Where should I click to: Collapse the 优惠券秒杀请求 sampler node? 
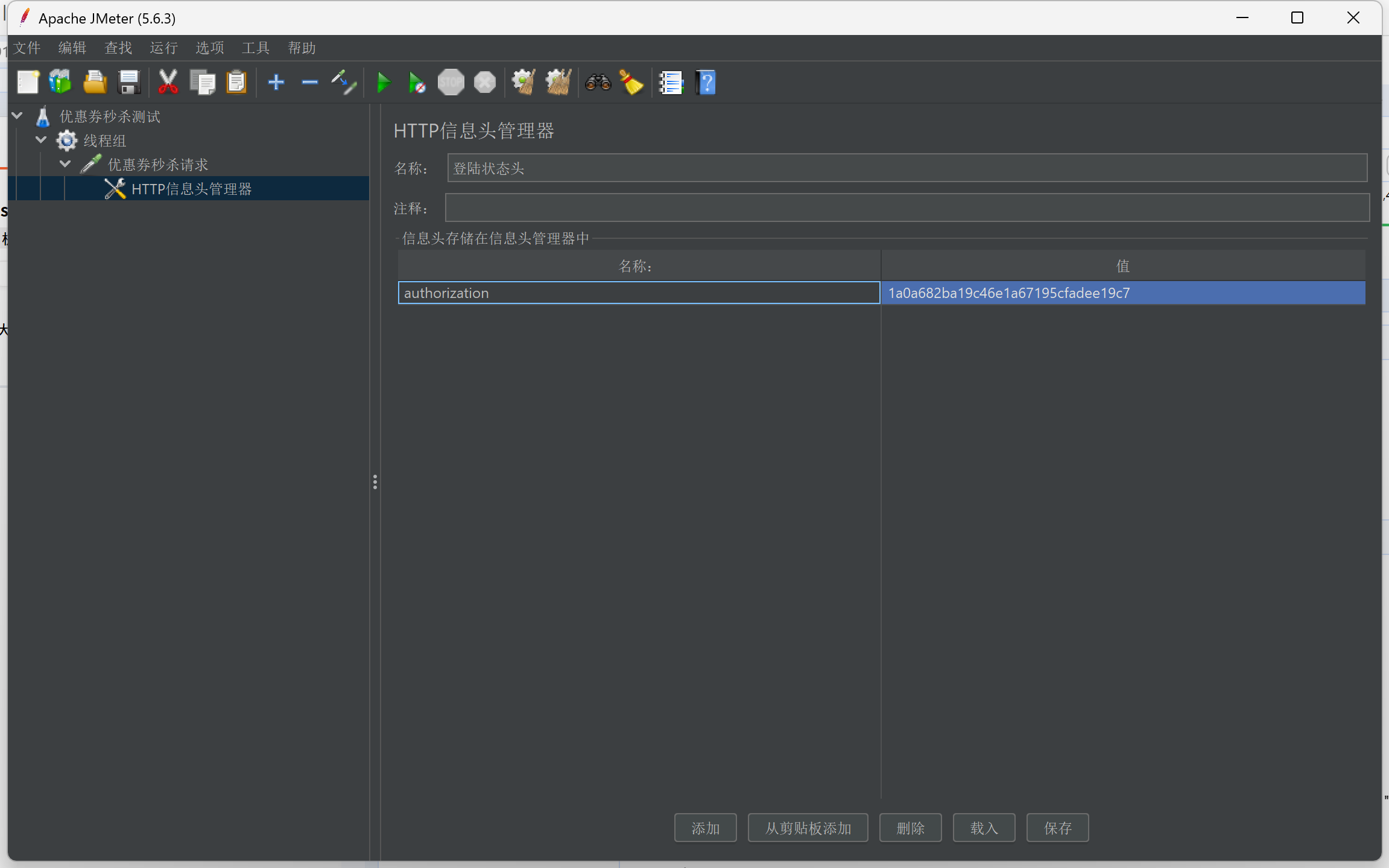65,164
